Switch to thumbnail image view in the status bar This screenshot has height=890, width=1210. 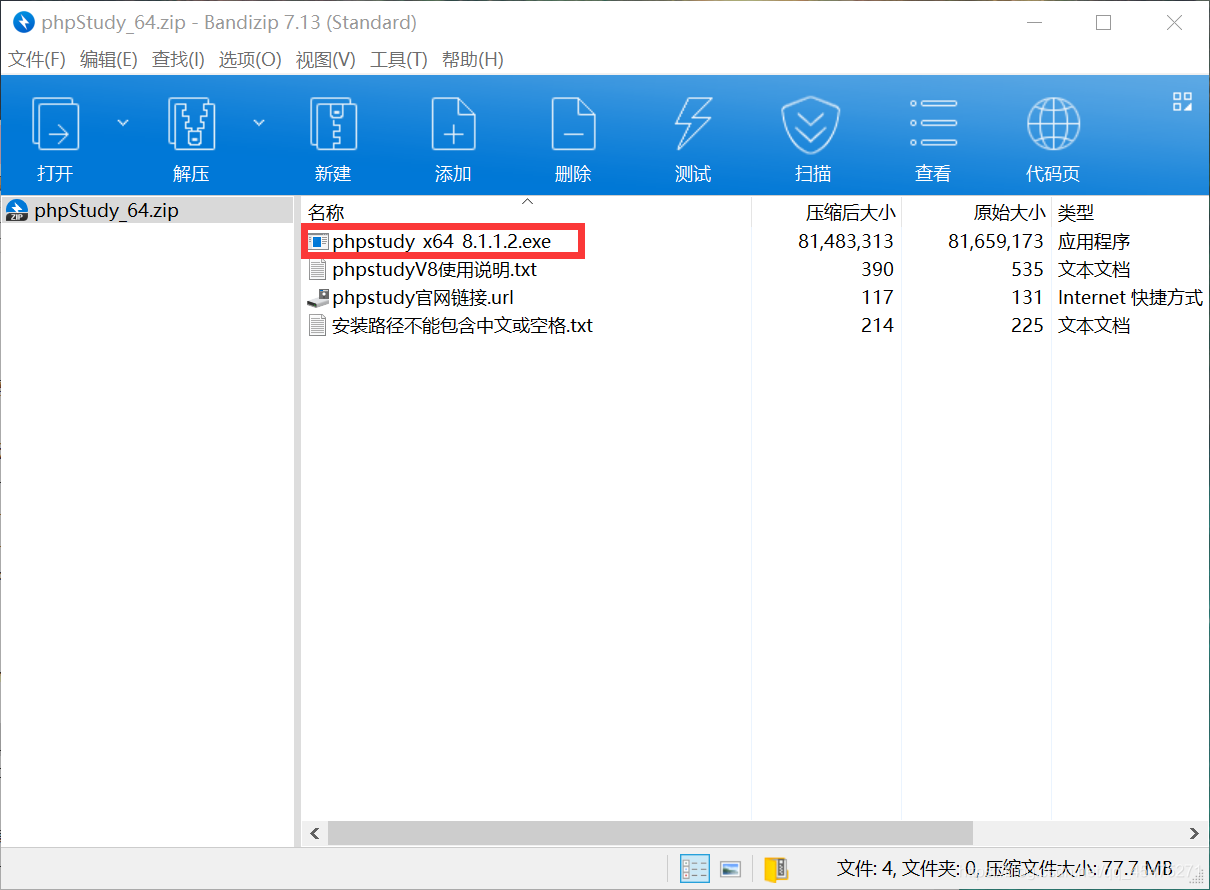[730, 868]
